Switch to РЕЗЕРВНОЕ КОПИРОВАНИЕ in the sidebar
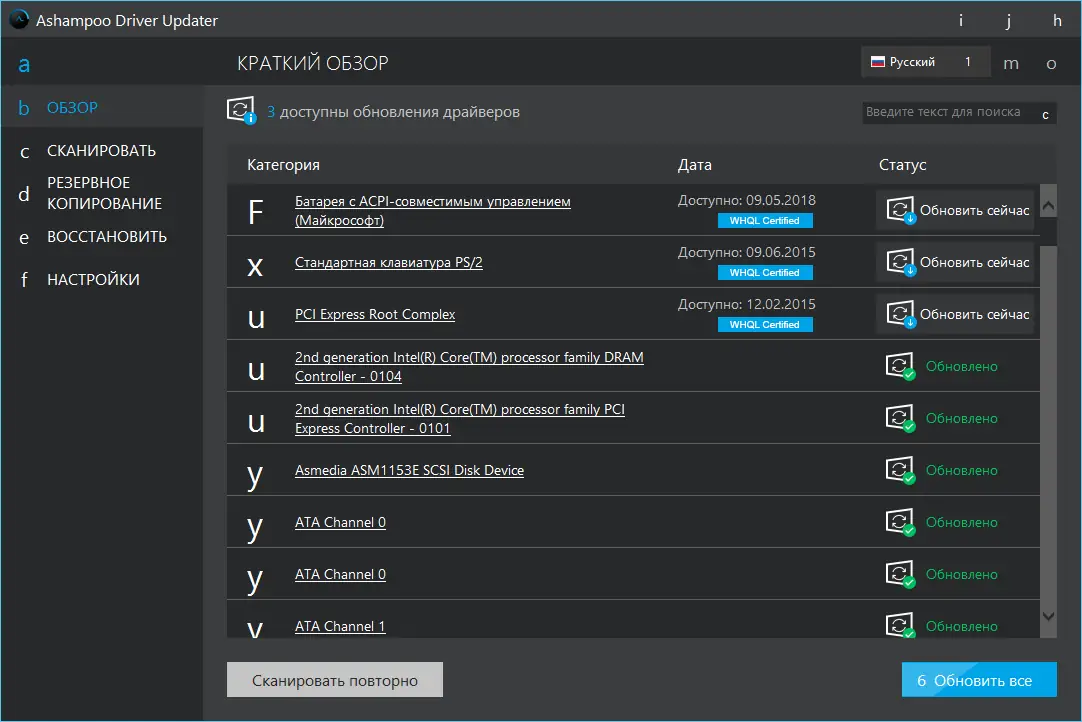 [x=104, y=193]
